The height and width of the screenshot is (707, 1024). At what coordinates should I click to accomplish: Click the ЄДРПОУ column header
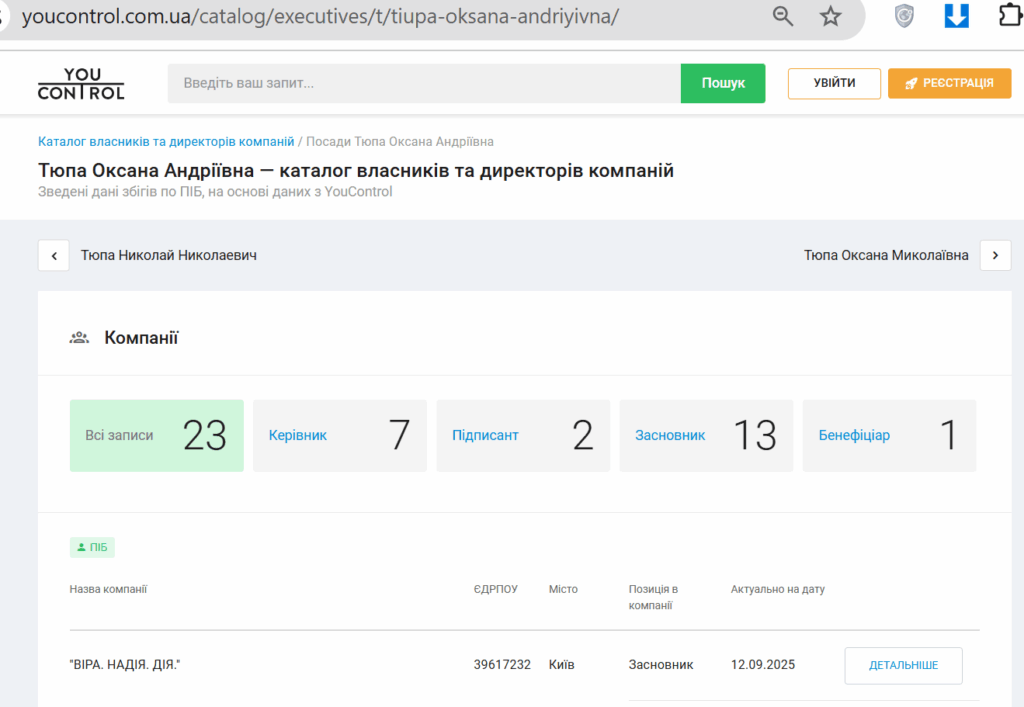click(496, 589)
